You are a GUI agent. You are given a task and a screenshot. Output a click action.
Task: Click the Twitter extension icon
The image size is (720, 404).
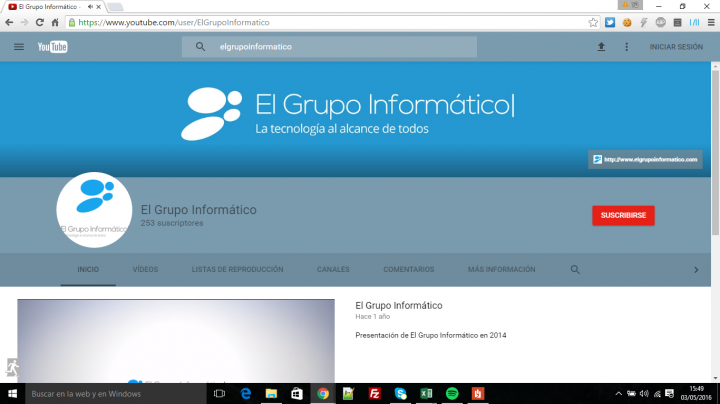pyautogui.click(x=610, y=22)
